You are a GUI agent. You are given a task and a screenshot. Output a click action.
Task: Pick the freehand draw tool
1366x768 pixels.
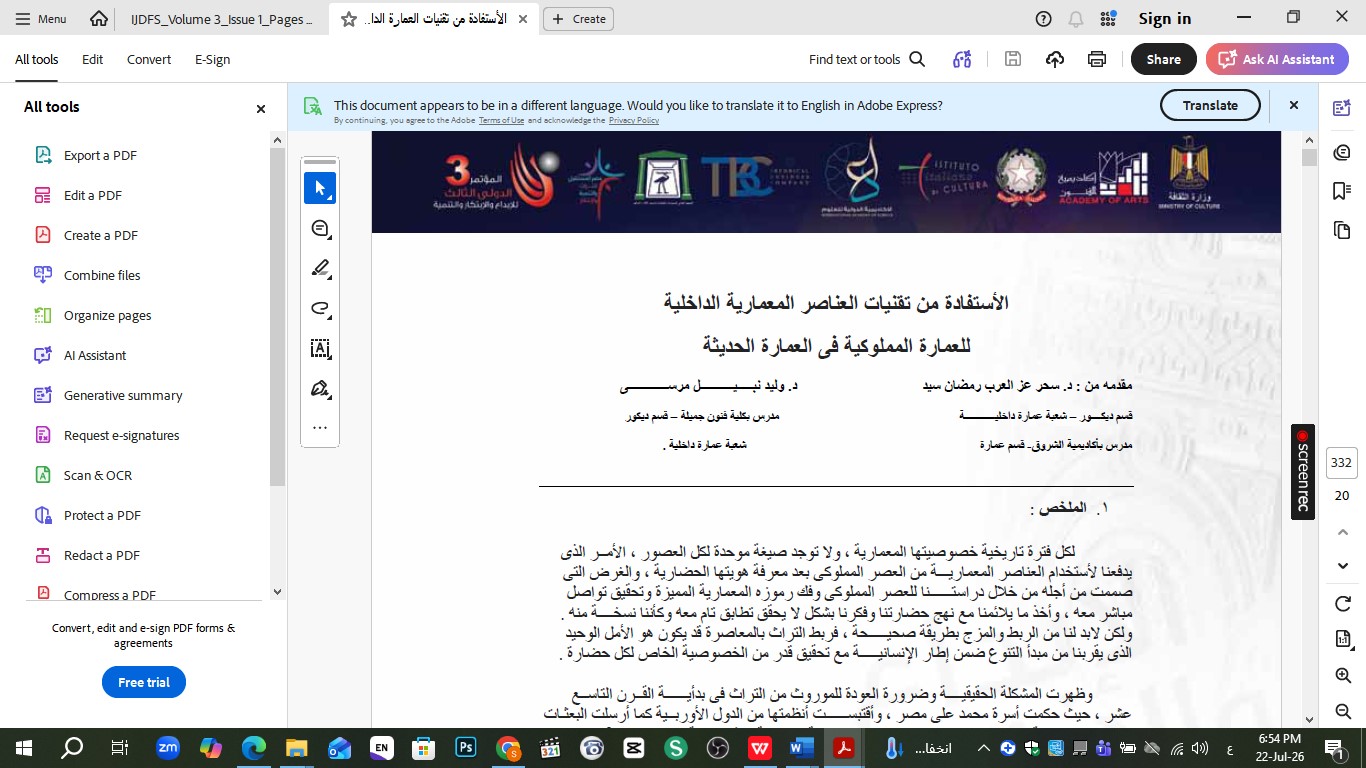(320, 308)
